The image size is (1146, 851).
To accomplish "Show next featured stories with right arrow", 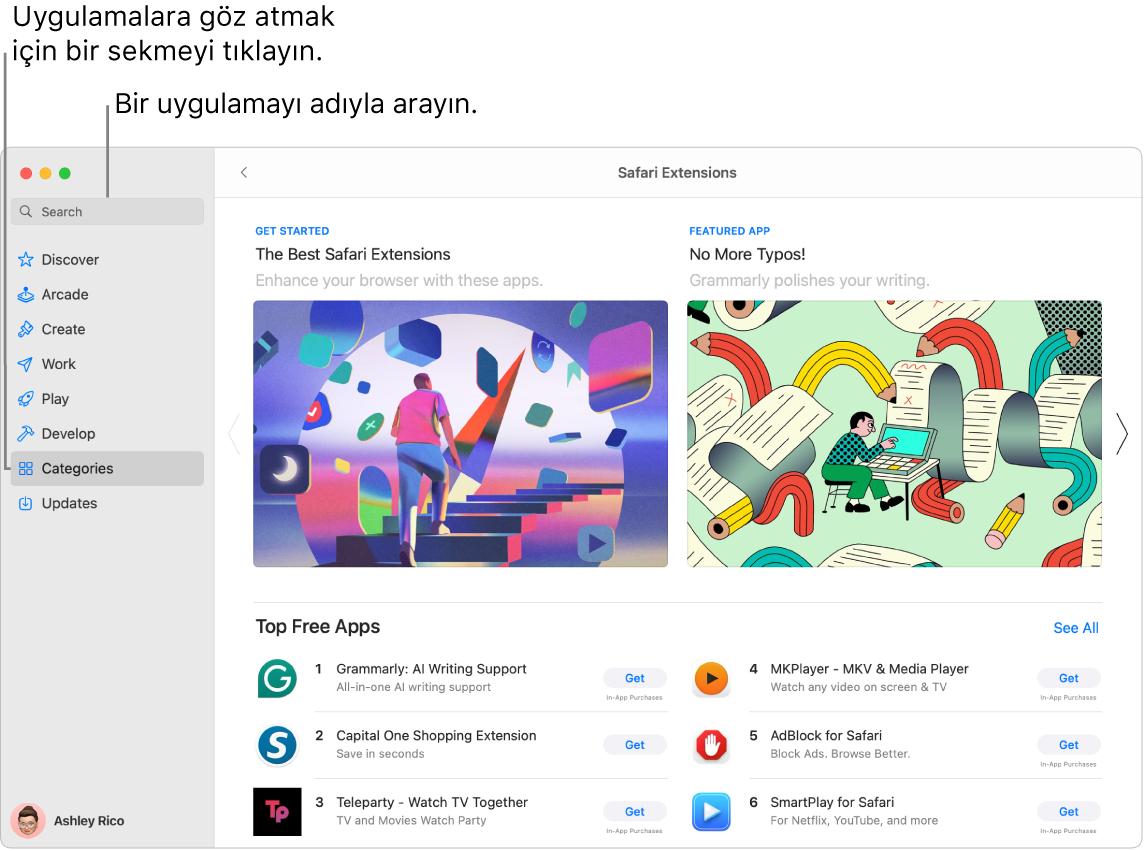I will click(x=1122, y=434).
